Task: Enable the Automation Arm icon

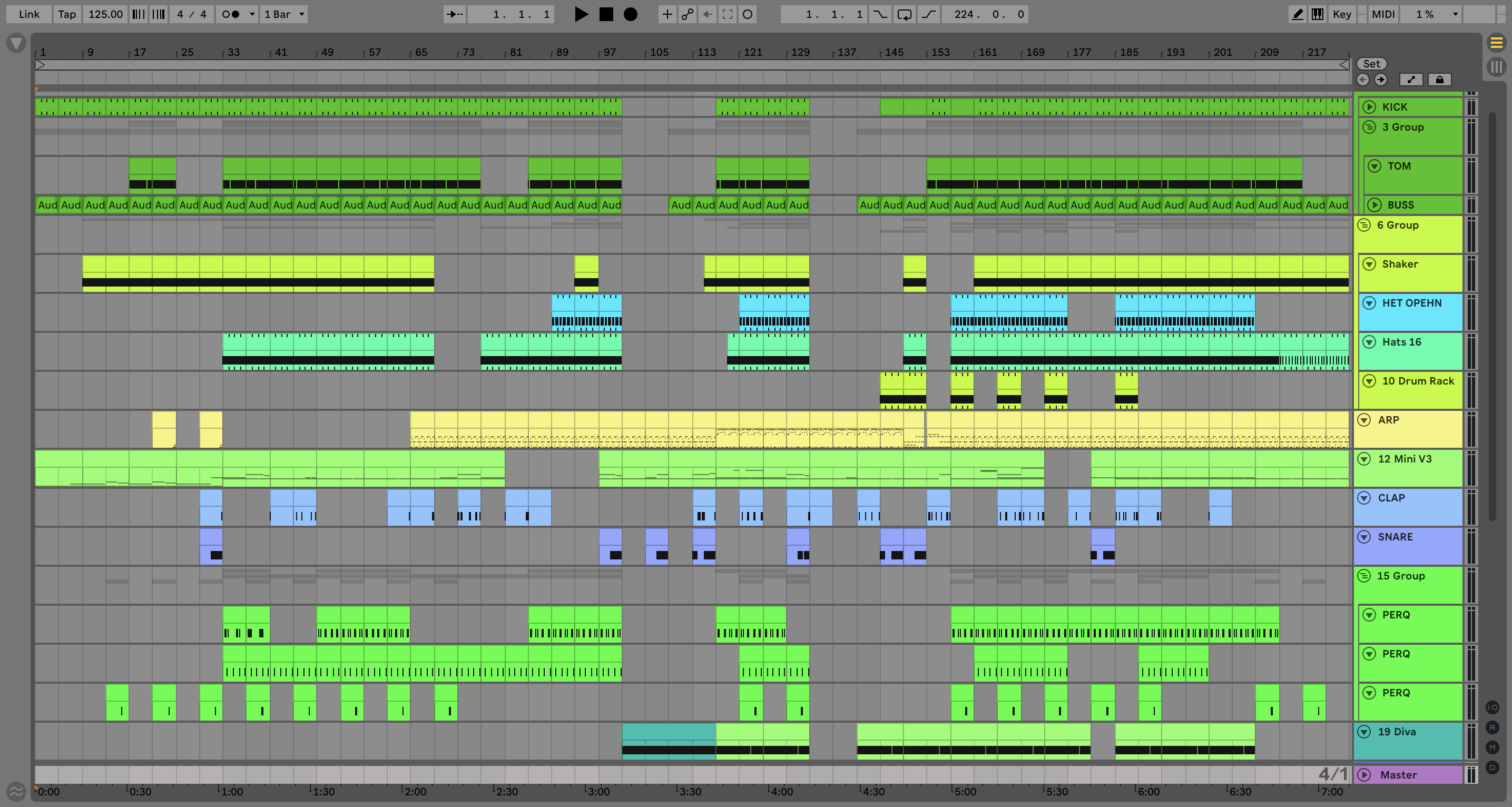Action: [x=687, y=14]
